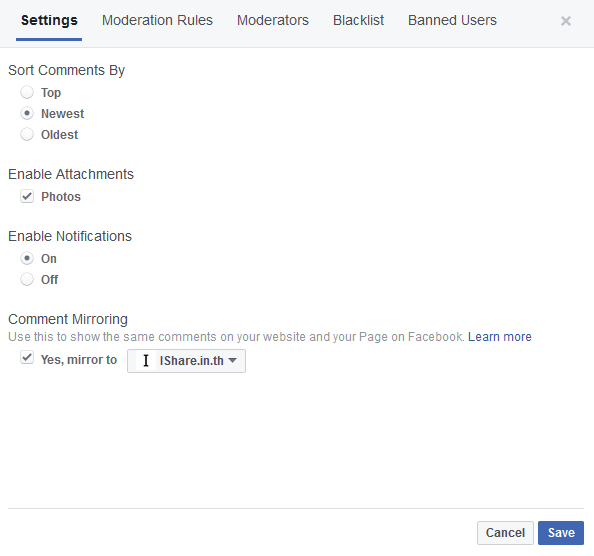Select the Top sort radio button
Image resolution: width=594 pixels, height=556 pixels.
click(x=27, y=92)
